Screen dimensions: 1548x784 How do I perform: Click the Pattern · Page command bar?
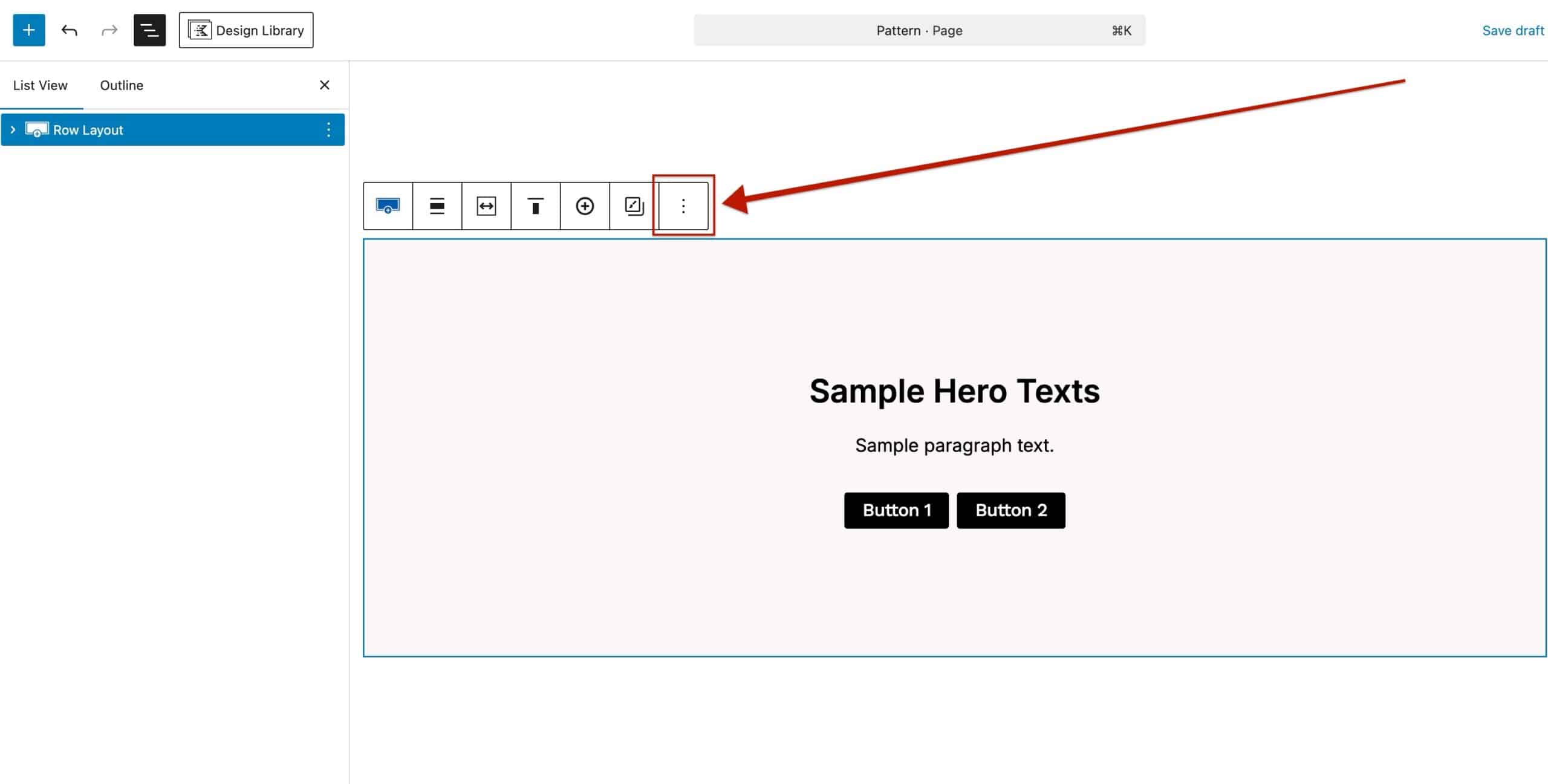(919, 30)
